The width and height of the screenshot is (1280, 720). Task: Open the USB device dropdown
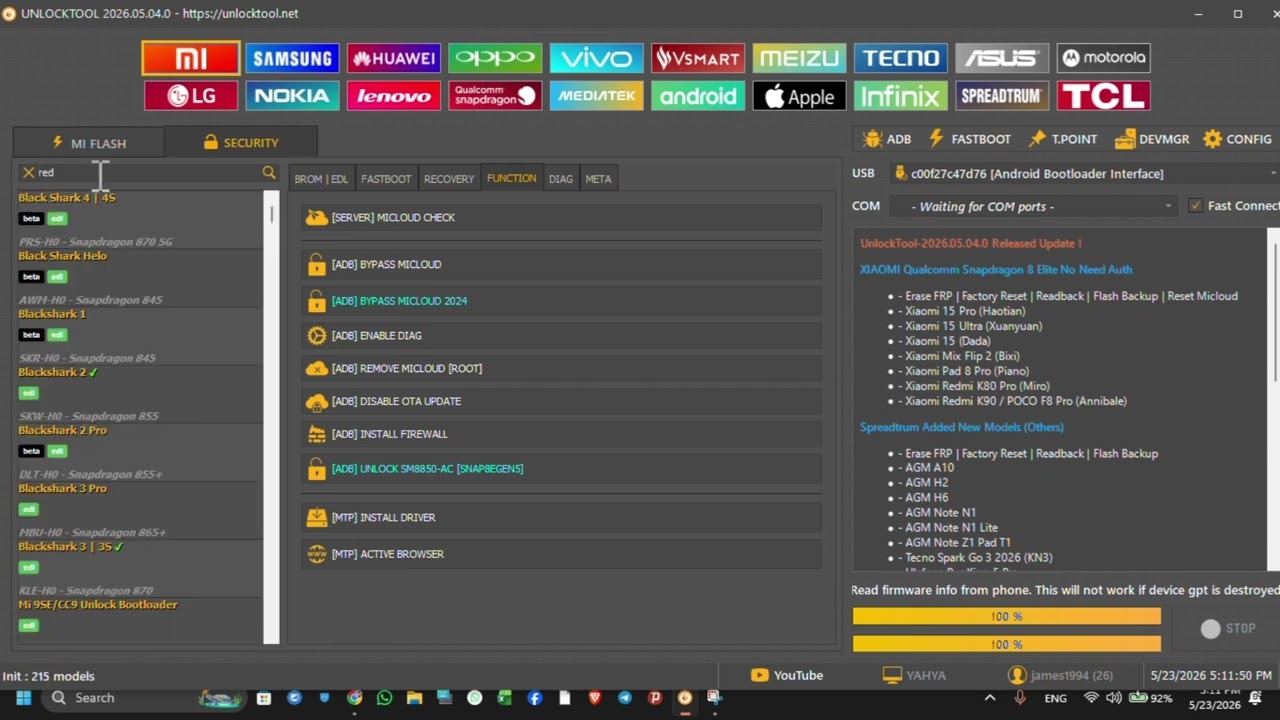[x=1084, y=174]
